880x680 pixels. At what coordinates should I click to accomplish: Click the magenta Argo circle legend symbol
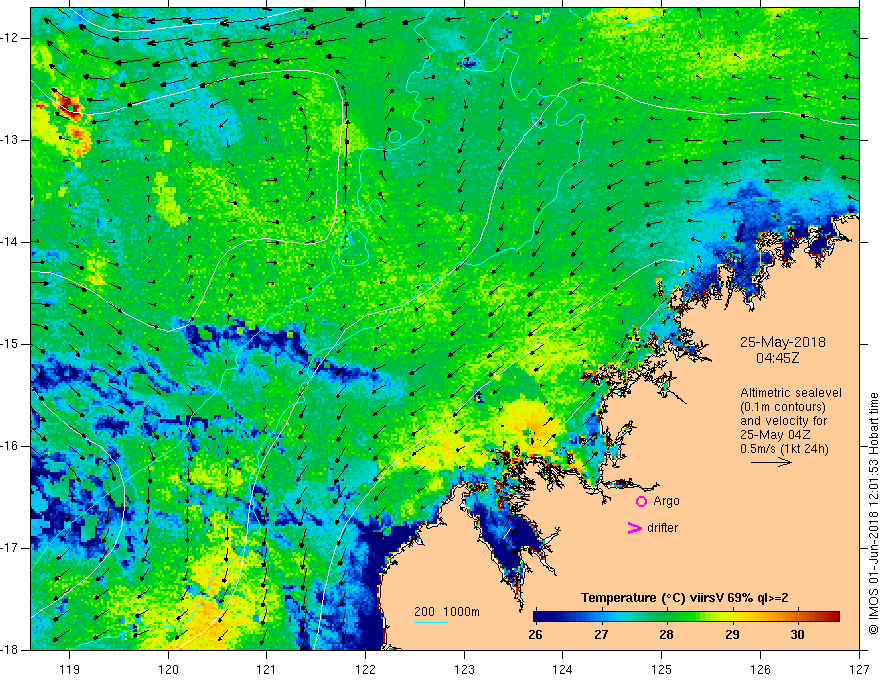pos(641,501)
